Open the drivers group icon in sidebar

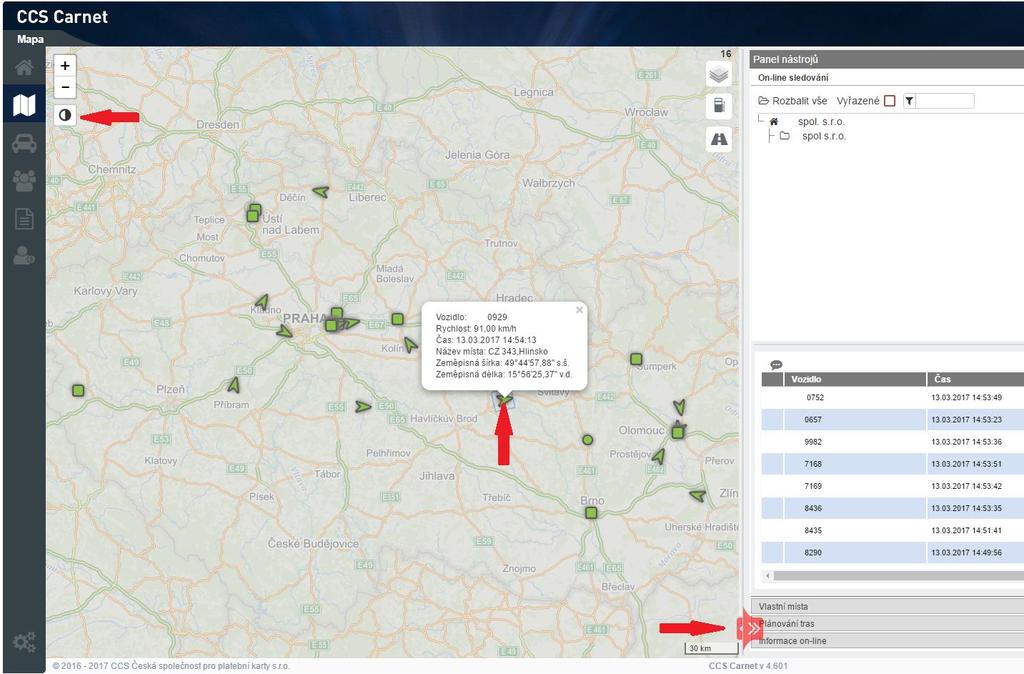[24, 181]
